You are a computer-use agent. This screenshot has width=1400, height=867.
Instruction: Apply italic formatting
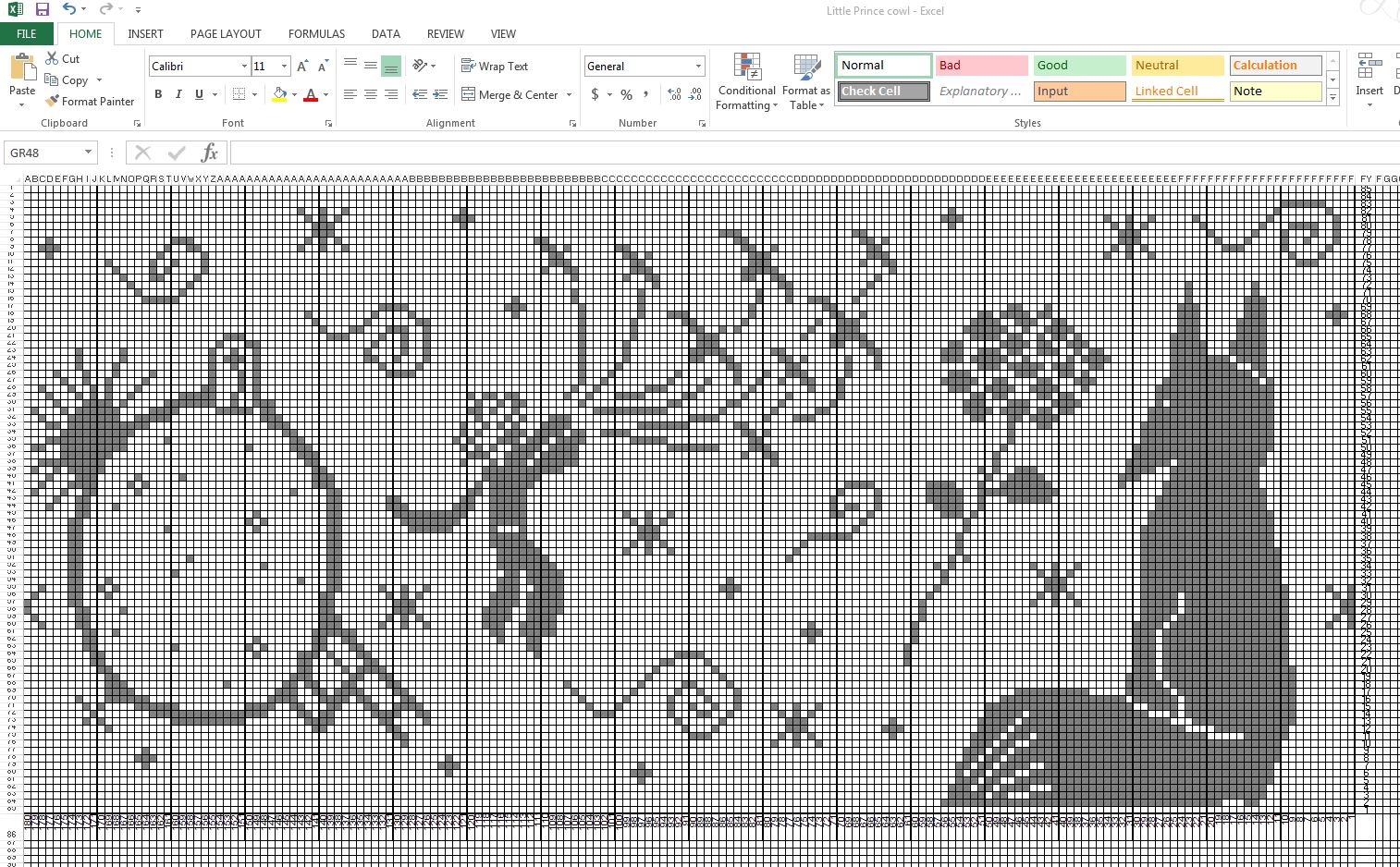pyautogui.click(x=178, y=93)
